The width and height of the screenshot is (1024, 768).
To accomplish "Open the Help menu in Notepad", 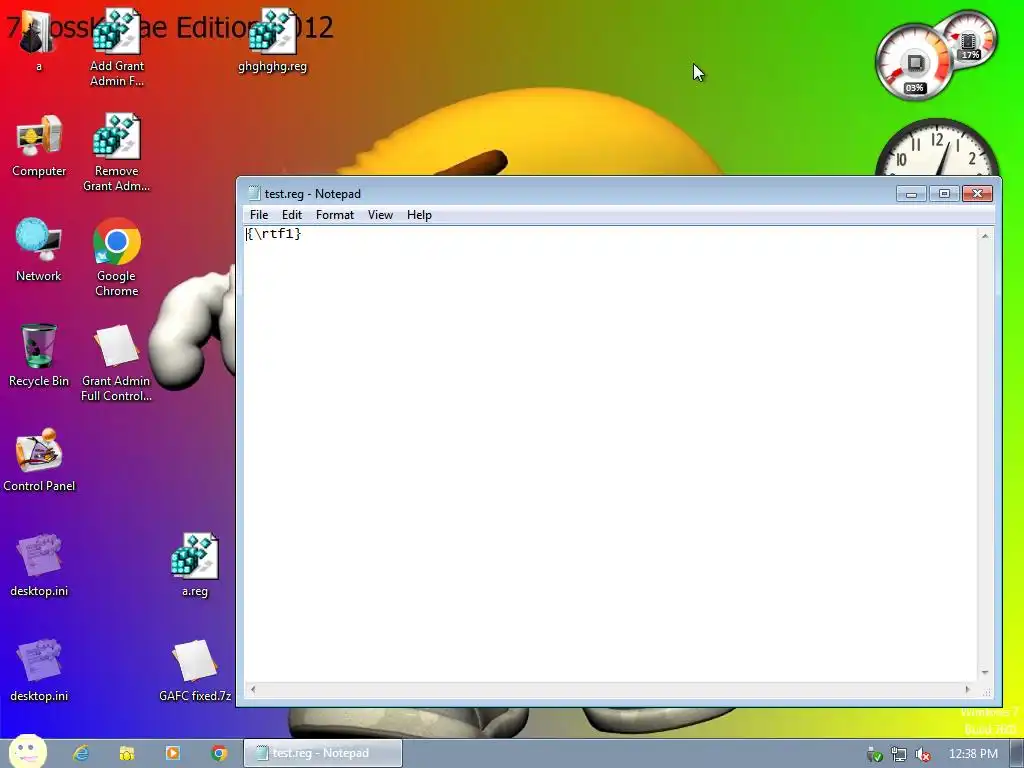I will pyautogui.click(x=419, y=215).
